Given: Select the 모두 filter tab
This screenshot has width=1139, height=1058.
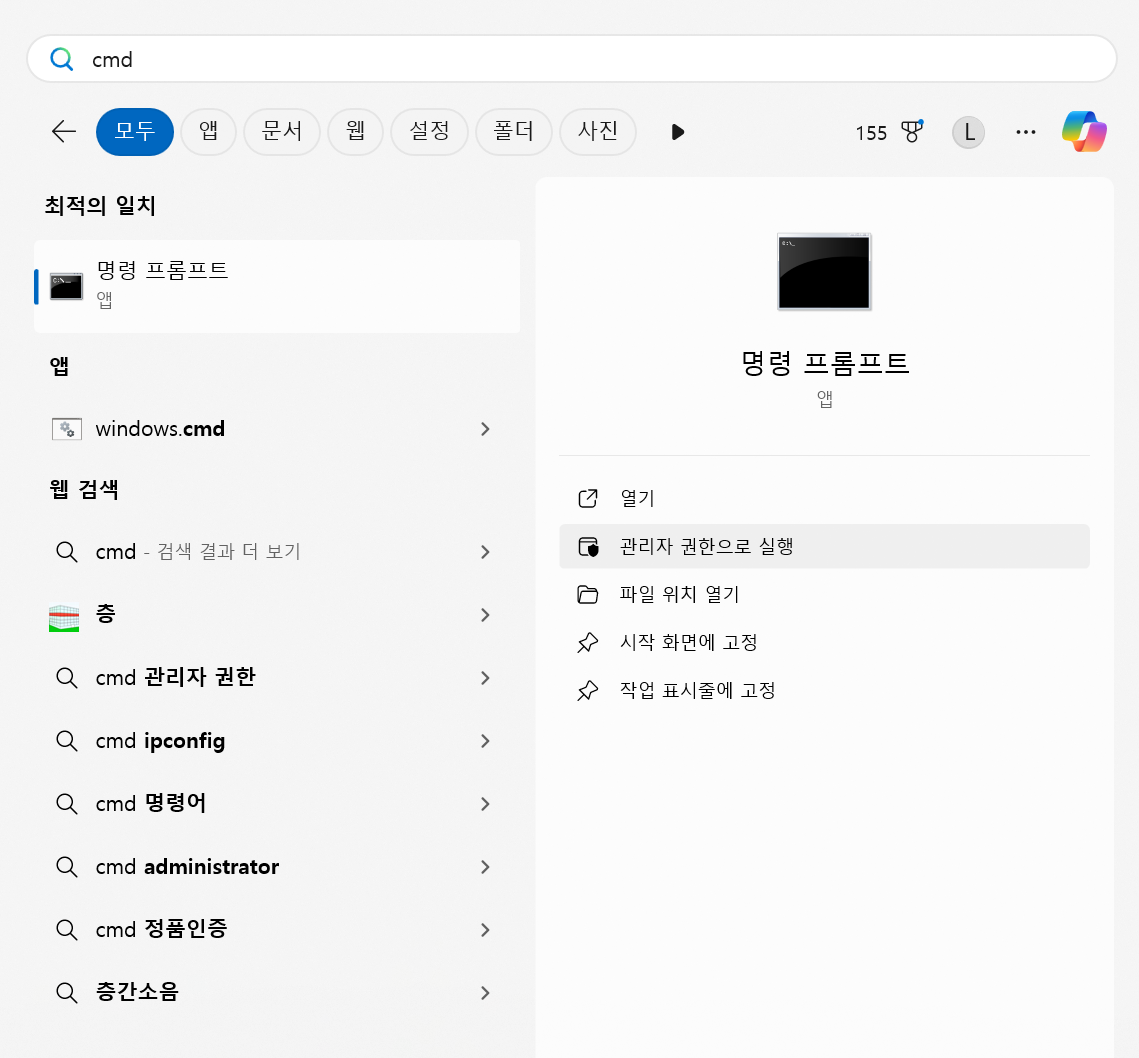Looking at the screenshot, I should [134, 132].
